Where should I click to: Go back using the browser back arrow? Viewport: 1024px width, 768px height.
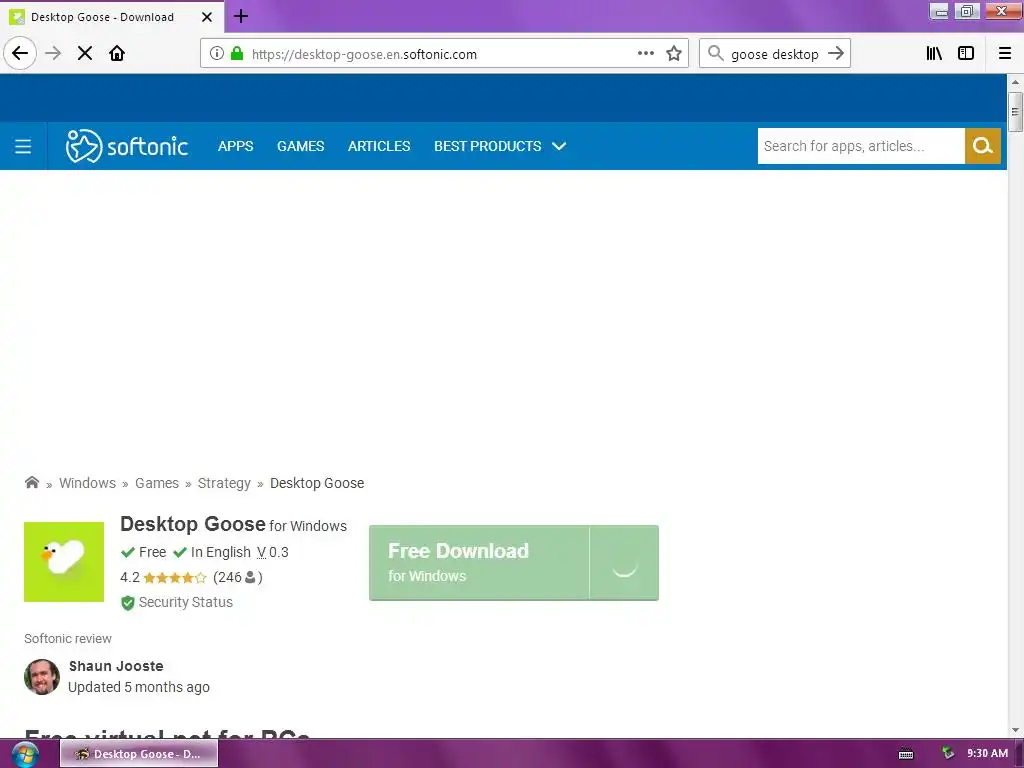20,53
